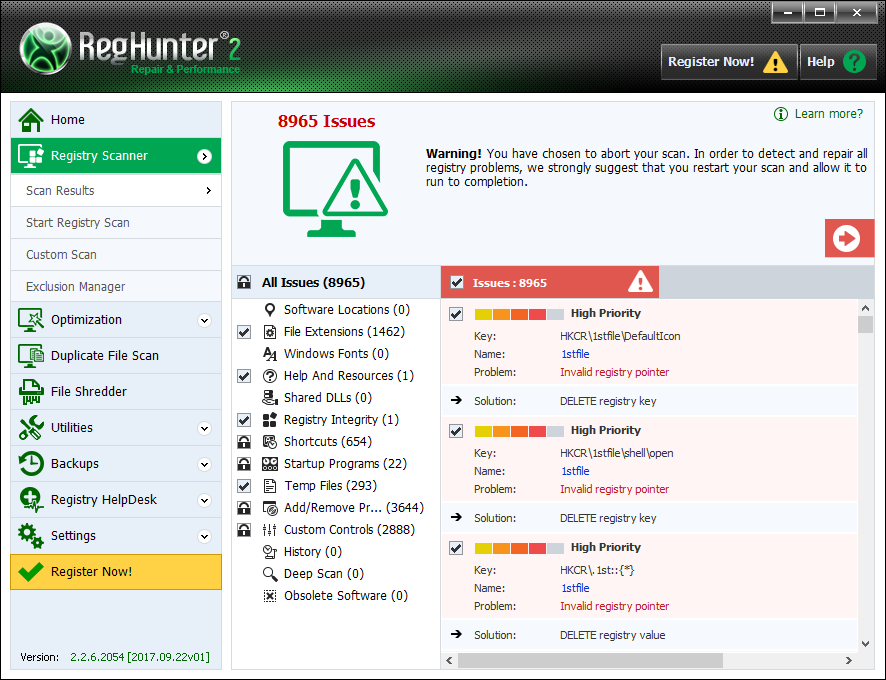The width and height of the screenshot is (886, 680).
Task: Click the Registry Integrity icon
Action: (270, 420)
